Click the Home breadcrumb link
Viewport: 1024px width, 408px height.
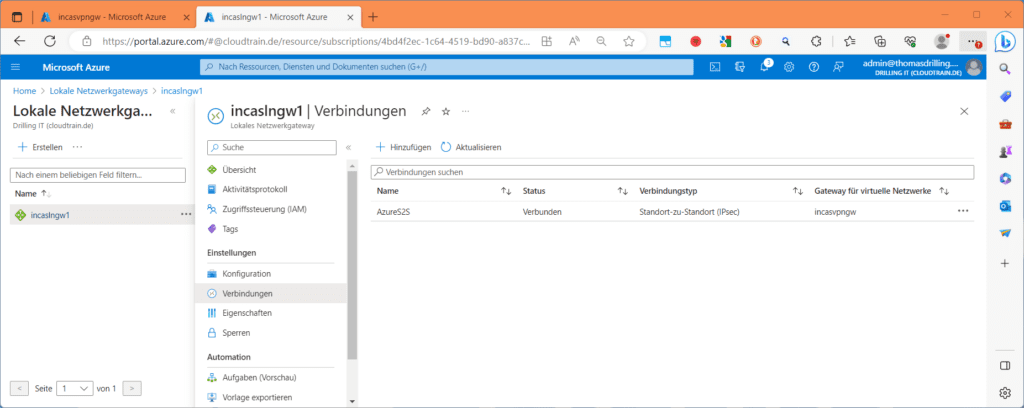coord(25,91)
